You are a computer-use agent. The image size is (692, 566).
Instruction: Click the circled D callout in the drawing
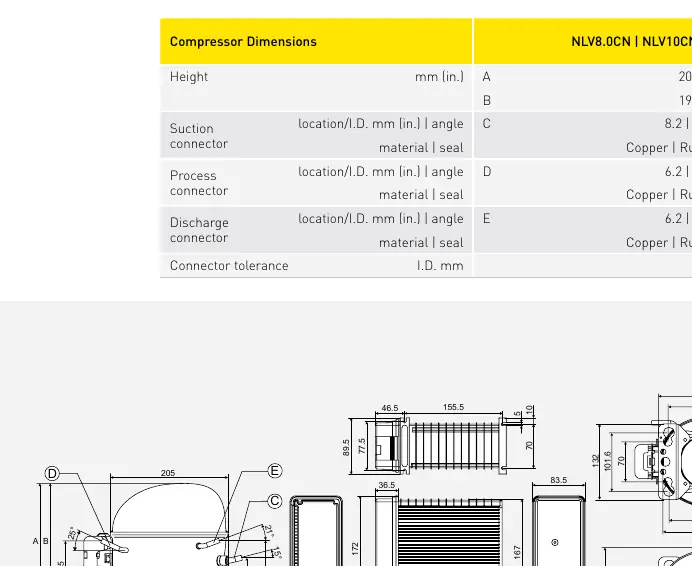point(52,474)
